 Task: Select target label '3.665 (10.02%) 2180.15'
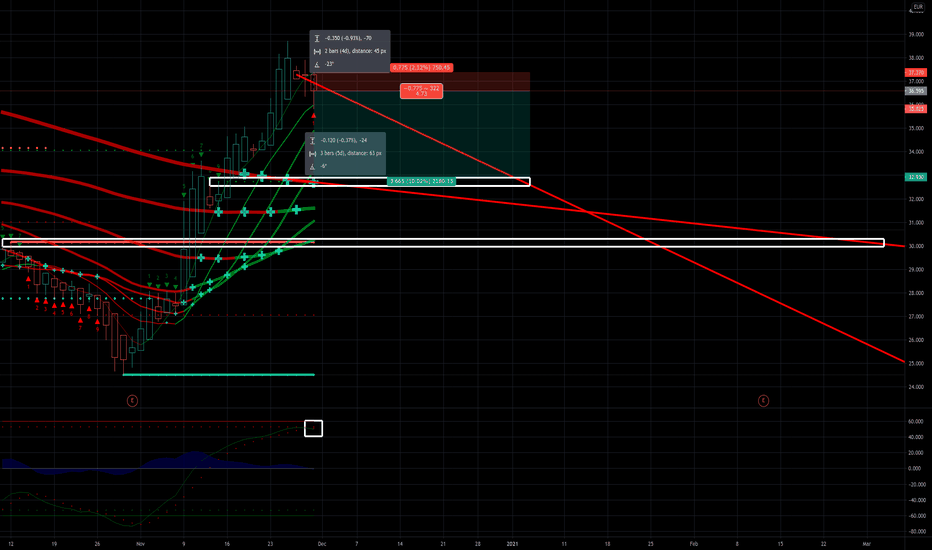[x=421, y=181]
